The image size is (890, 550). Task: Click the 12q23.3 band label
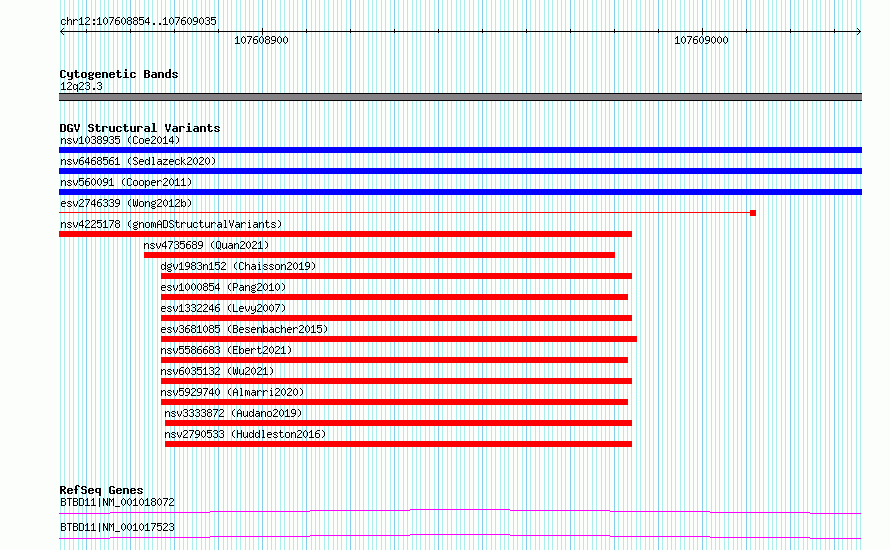pyautogui.click(x=81, y=86)
